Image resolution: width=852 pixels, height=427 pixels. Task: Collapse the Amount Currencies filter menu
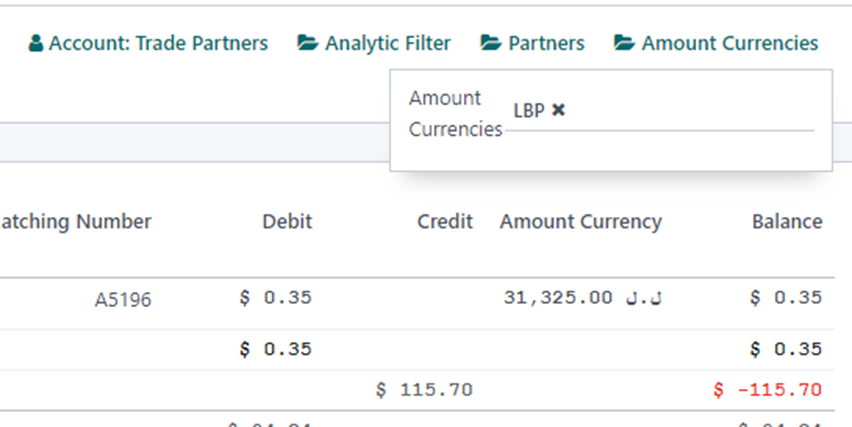tap(716, 43)
